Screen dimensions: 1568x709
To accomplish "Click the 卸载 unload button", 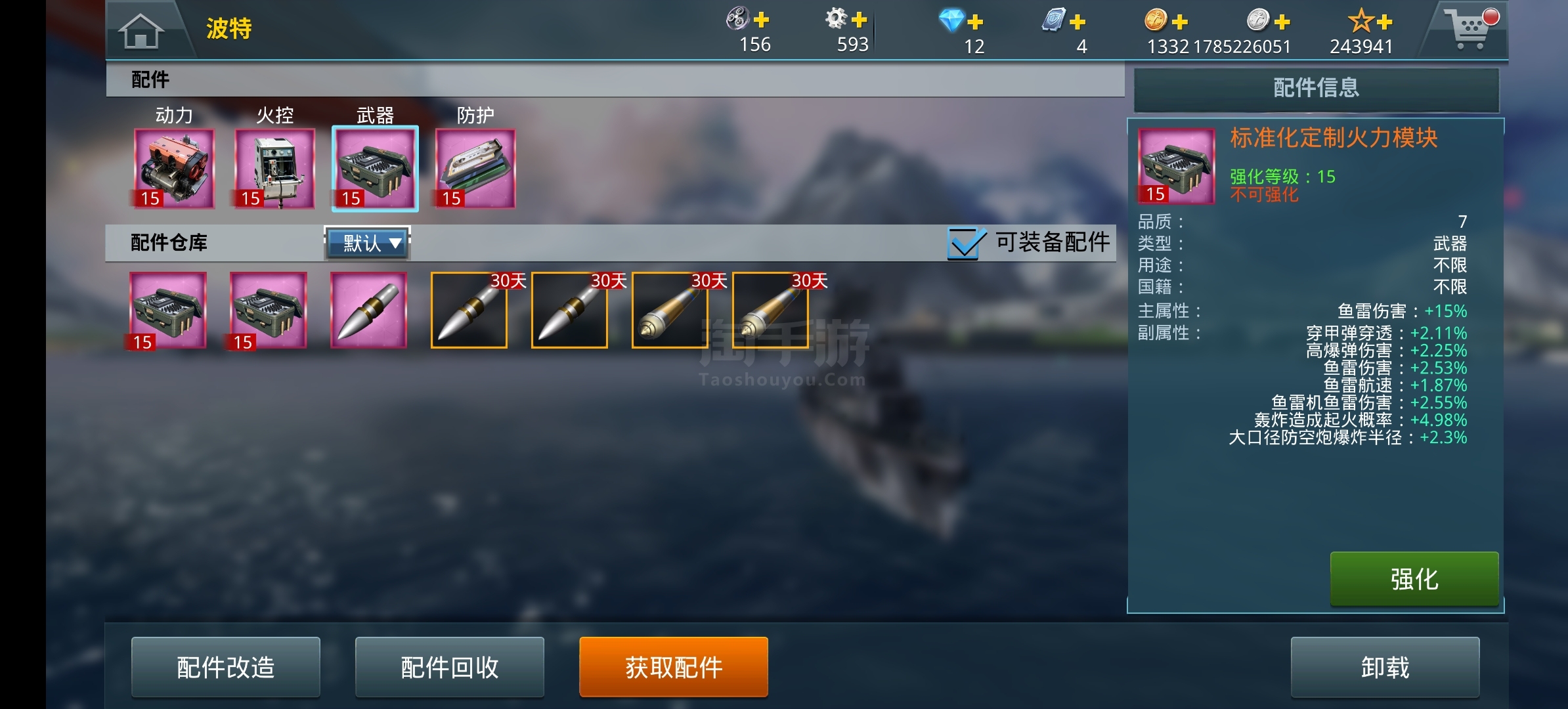I will coord(1385,667).
